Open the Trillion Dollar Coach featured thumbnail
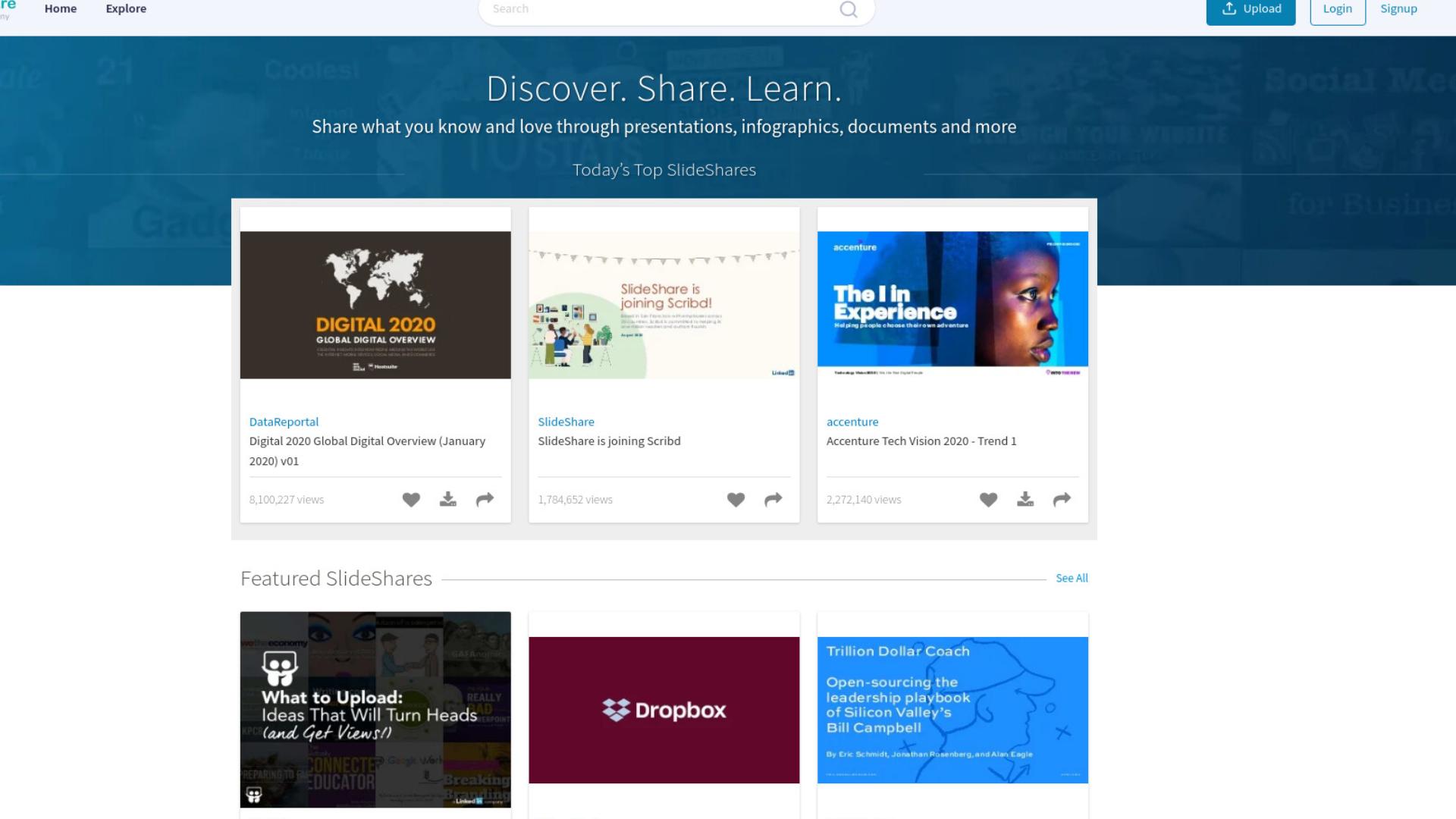This screenshot has height=819, width=1456. pyautogui.click(x=952, y=710)
